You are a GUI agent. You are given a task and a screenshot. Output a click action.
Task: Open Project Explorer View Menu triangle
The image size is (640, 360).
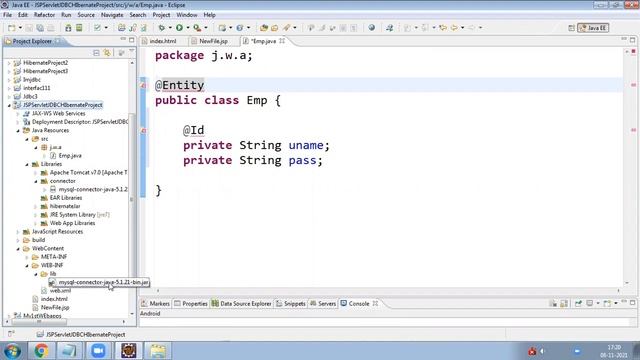[131, 52]
